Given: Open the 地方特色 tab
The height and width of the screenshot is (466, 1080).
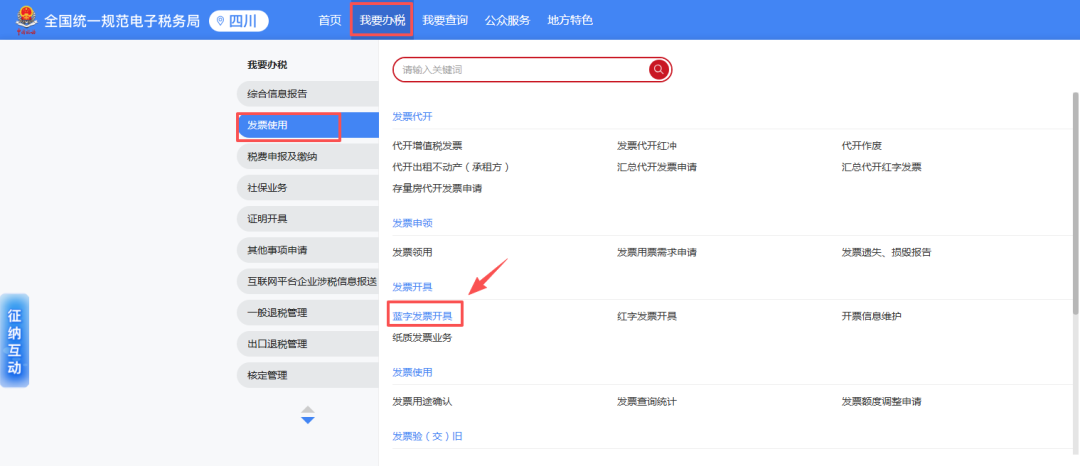Looking at the screenshot, I should 570,21.
